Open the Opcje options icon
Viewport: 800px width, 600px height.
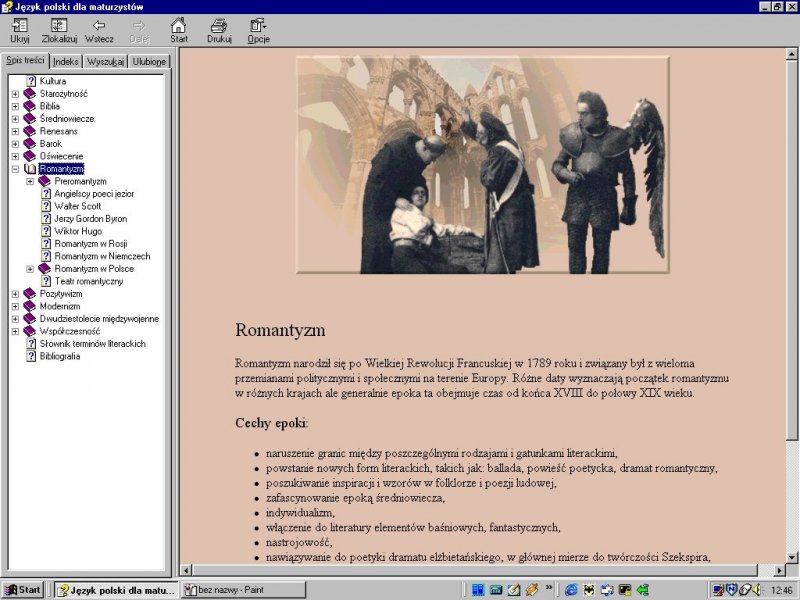258,25
